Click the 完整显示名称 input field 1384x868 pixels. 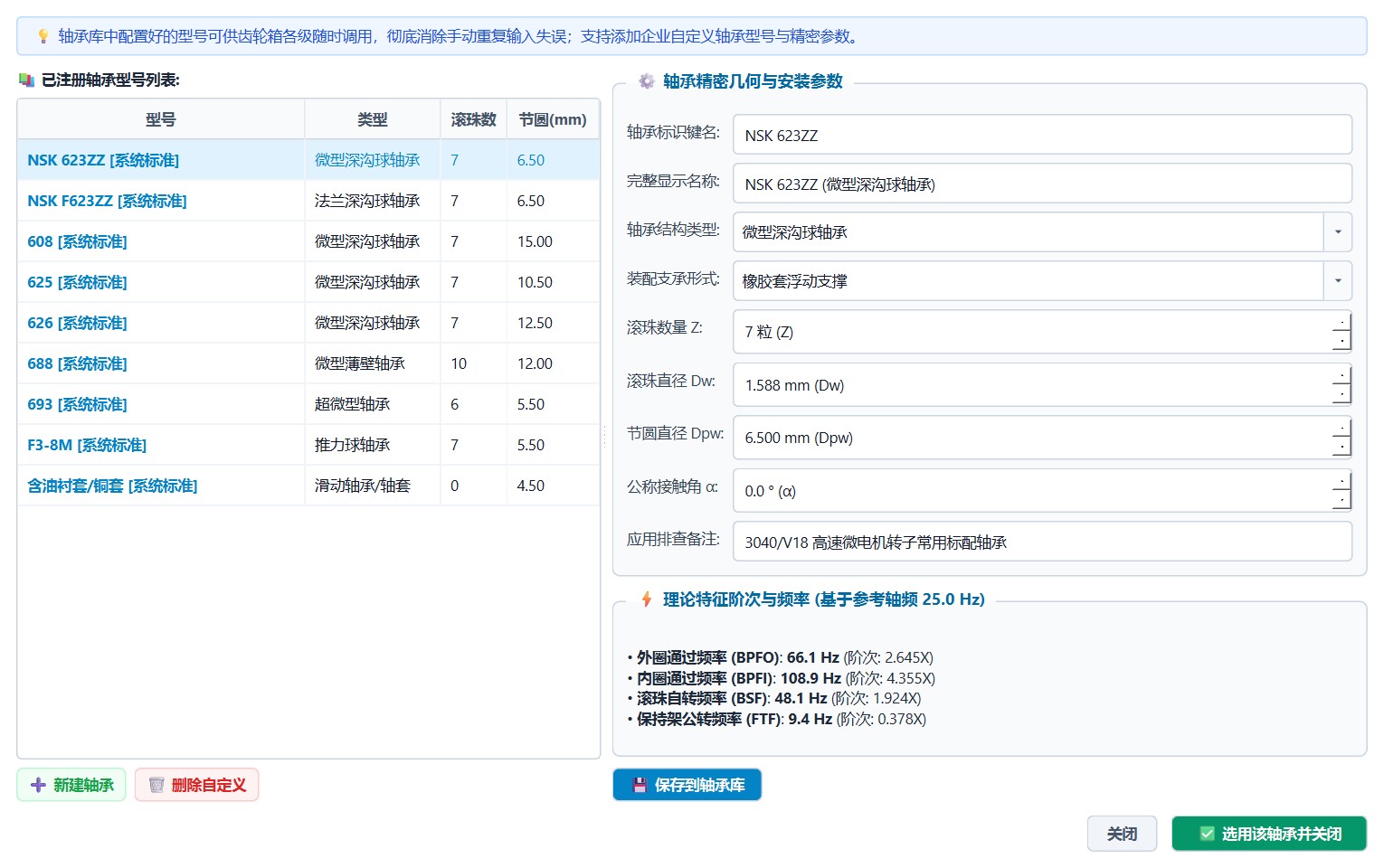point(1043,184)
